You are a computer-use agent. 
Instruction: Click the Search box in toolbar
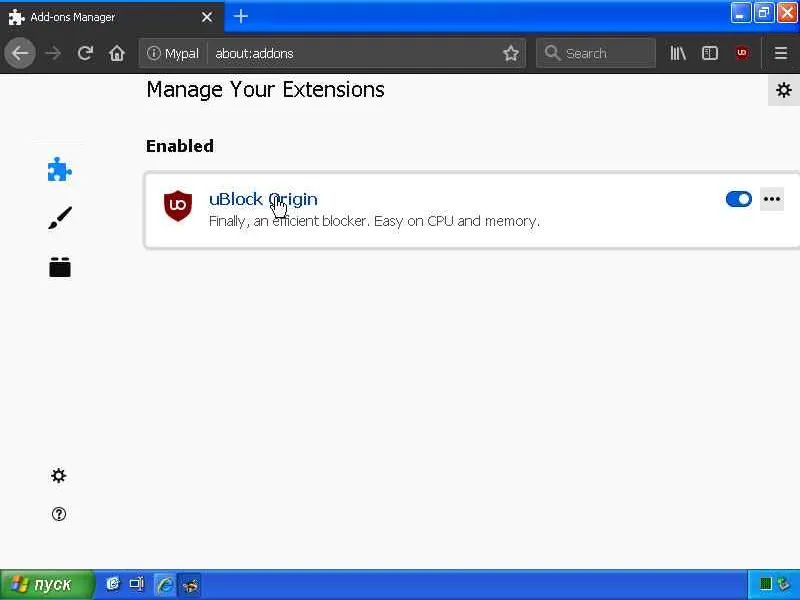(596, 53)
